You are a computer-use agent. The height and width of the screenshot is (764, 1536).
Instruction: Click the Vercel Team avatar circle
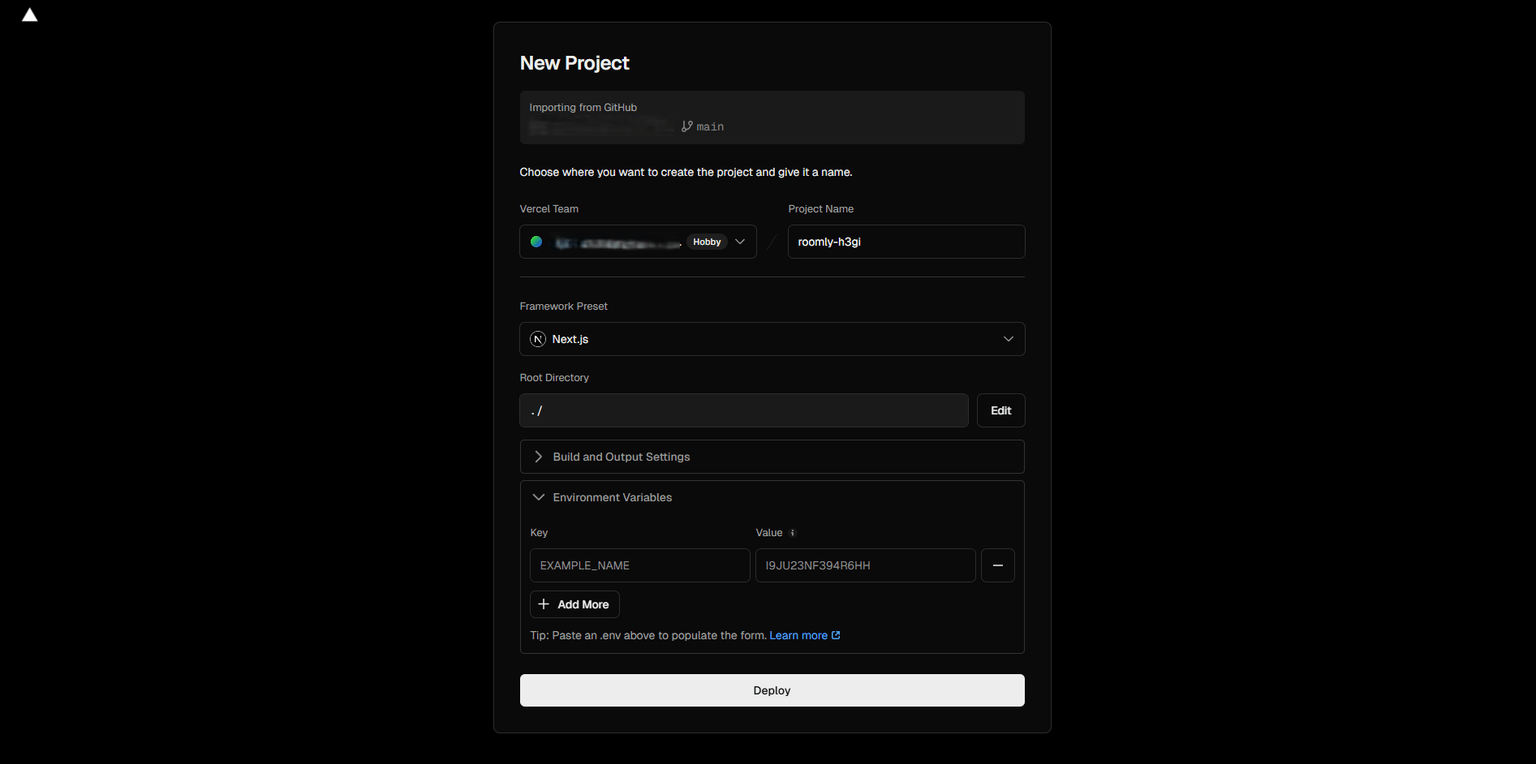tap(536, 242)
